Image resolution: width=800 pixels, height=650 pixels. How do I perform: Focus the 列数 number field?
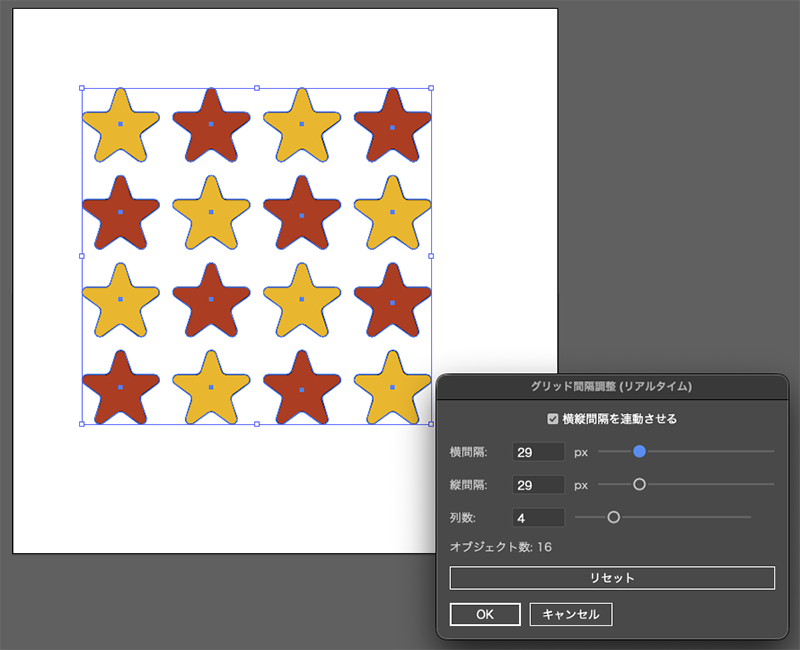[x=538, y=518]
